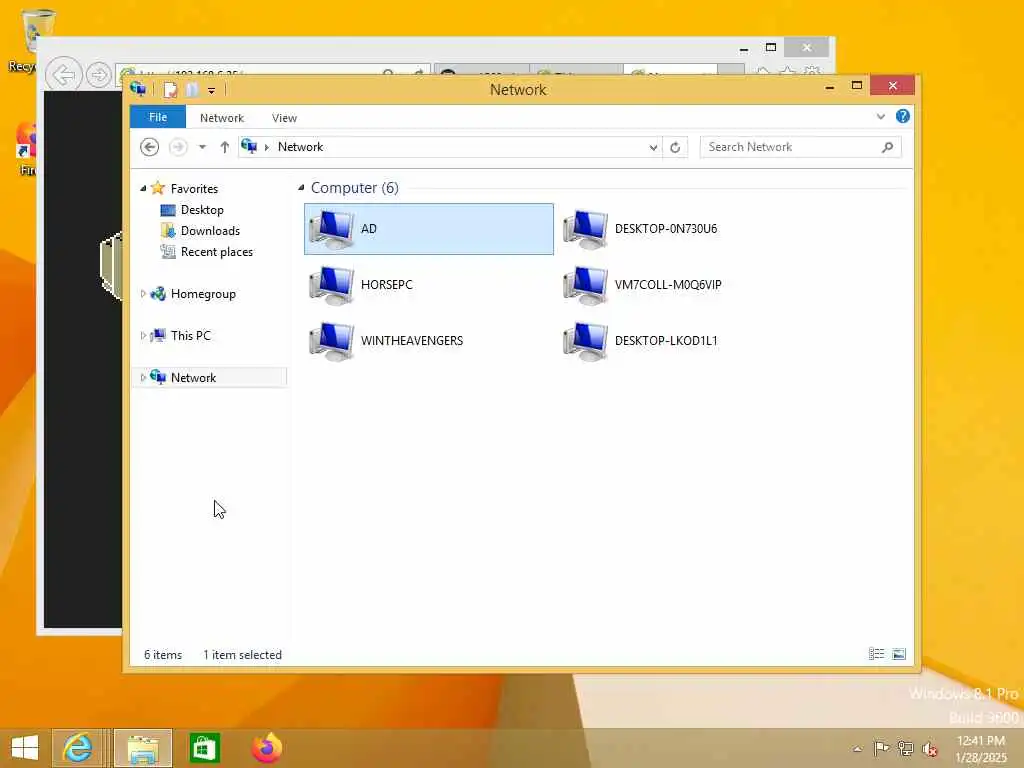Close the browser window behind

tap(807, 47)
